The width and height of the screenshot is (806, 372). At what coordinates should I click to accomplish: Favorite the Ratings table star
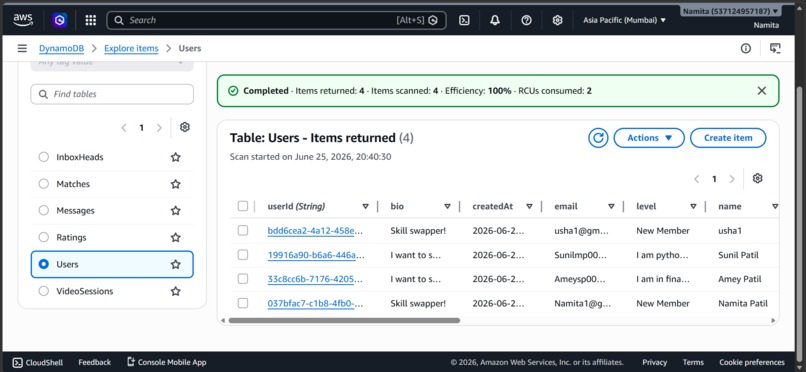click(175, 237)
